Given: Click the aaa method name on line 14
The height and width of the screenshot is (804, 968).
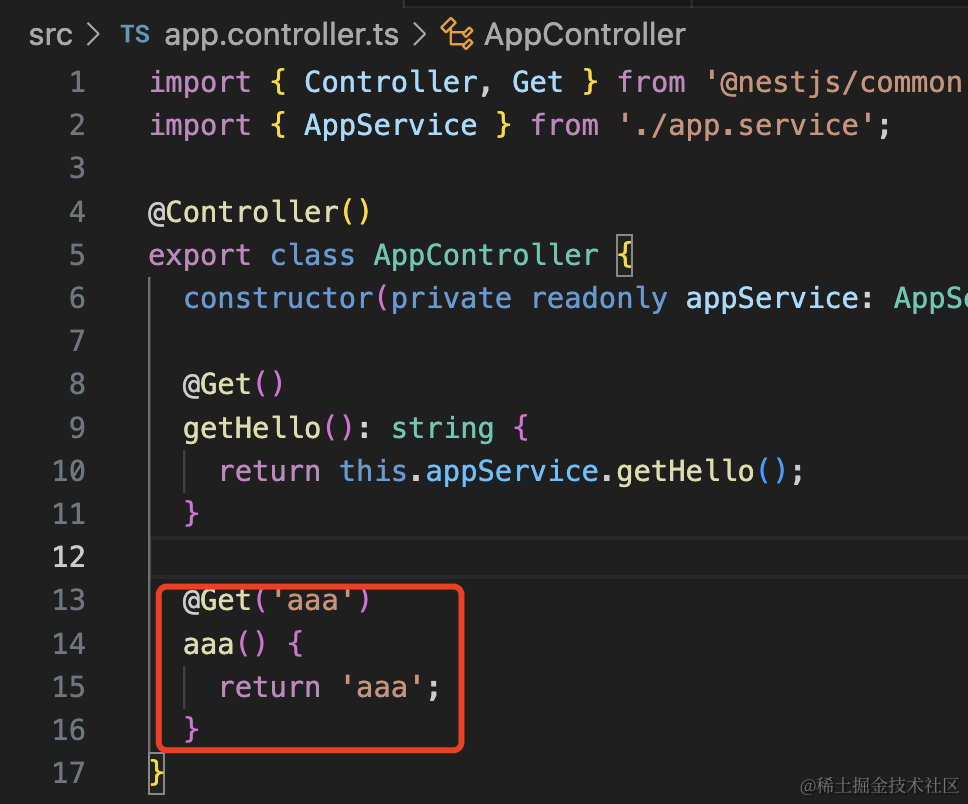Looking at the screenshot, I should click(209, 643).
